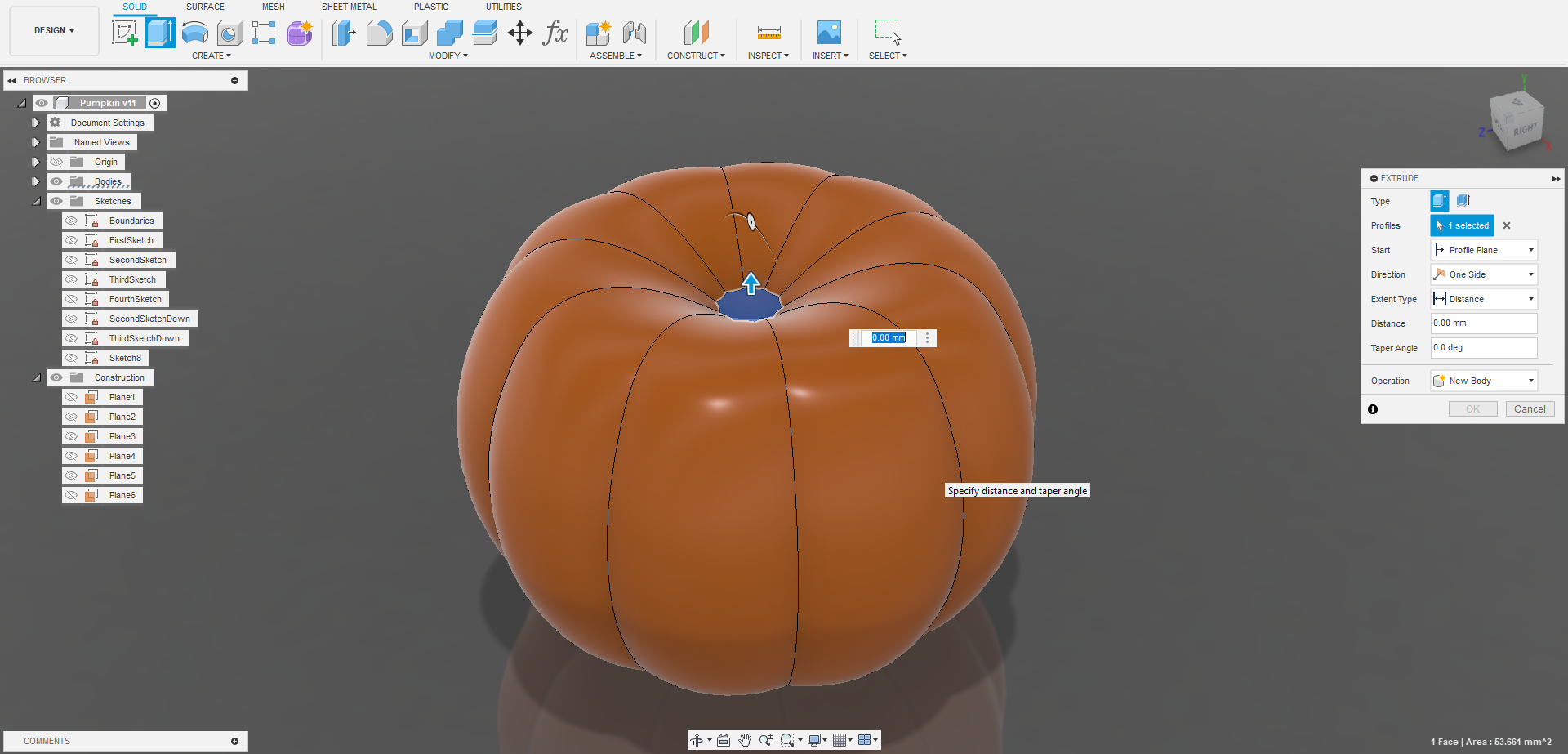1568x754 pixels.
Task: Select the Press Pull tool
Action: [x=344, y=33]
